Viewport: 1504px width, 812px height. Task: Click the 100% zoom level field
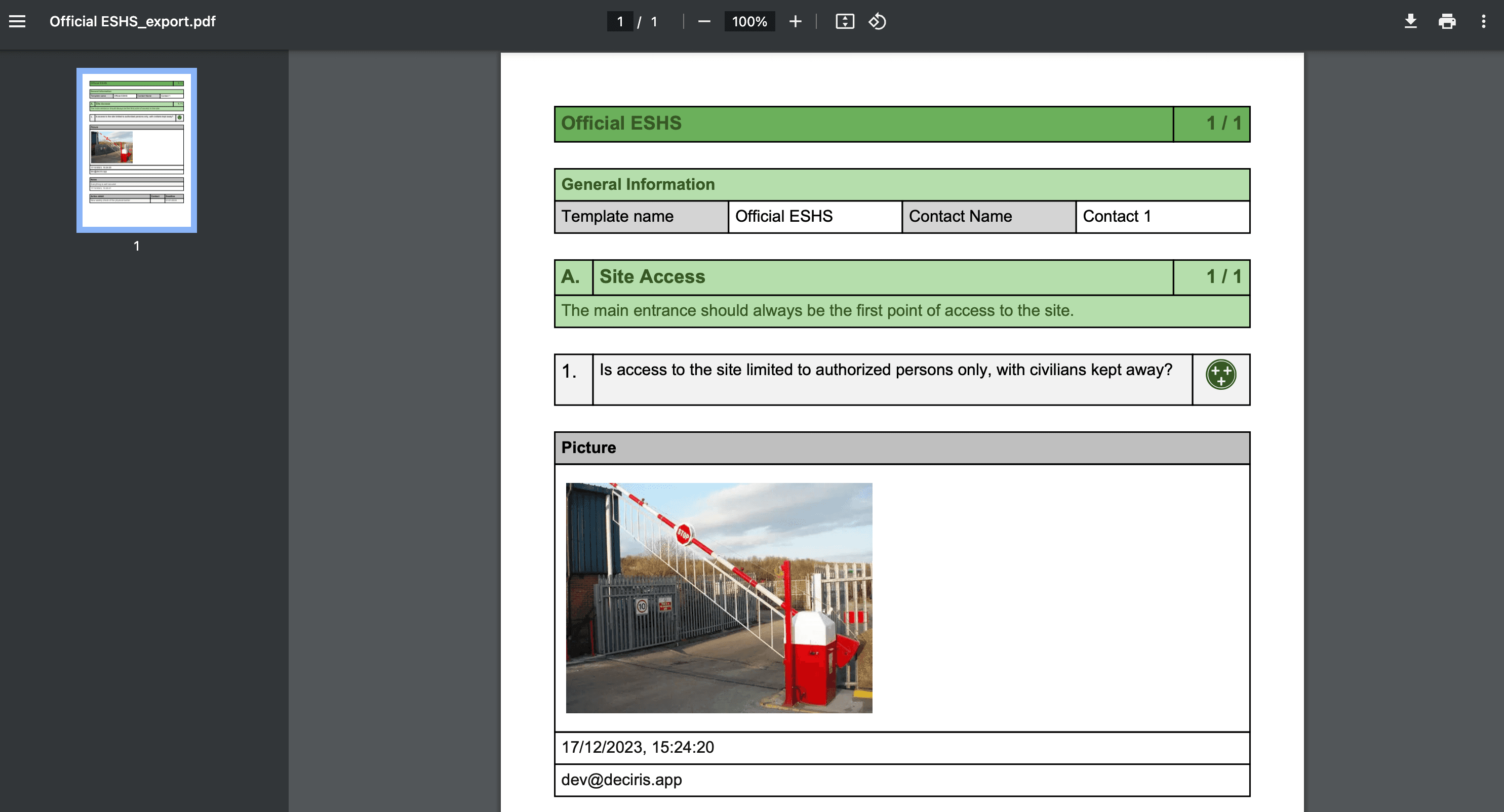749,22
